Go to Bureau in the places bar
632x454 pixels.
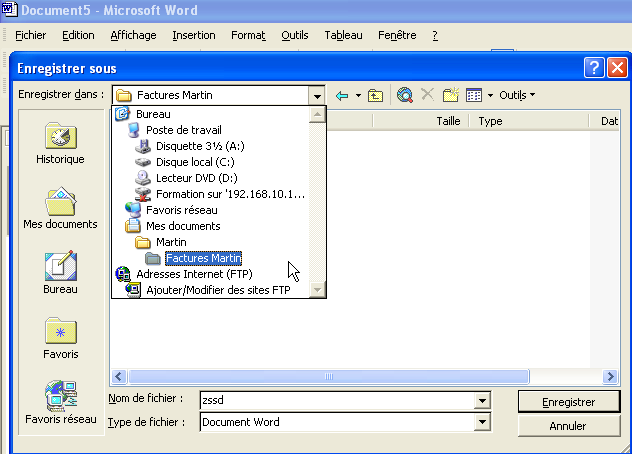click(x=60, y=273)
